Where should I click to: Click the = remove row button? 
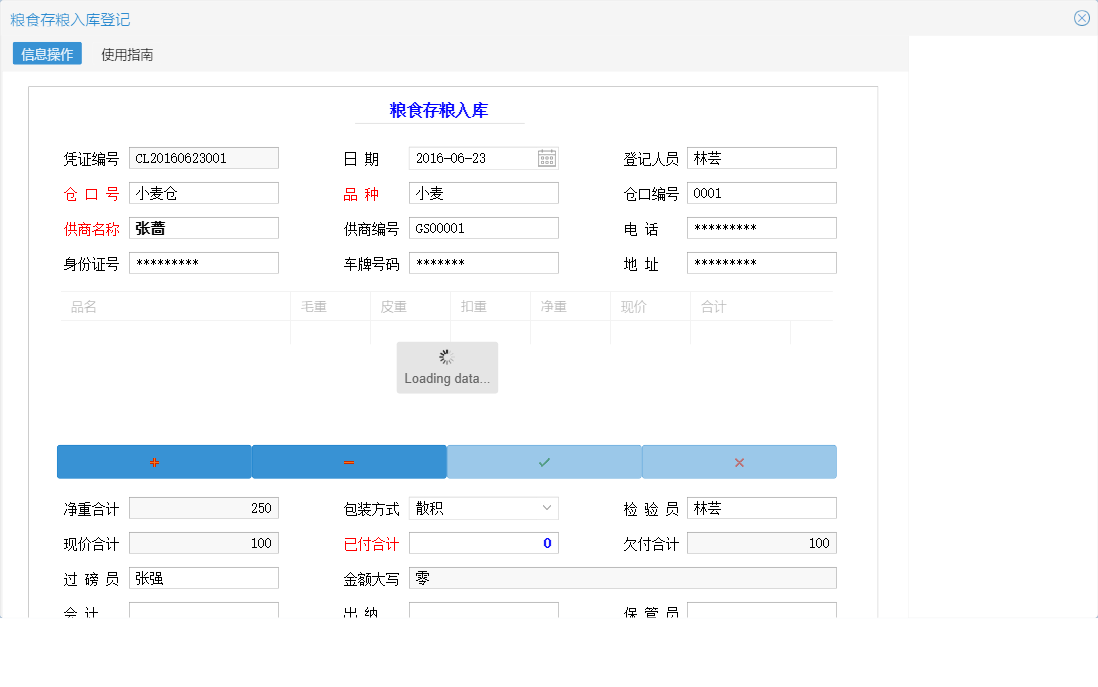(x=348, y=461)
